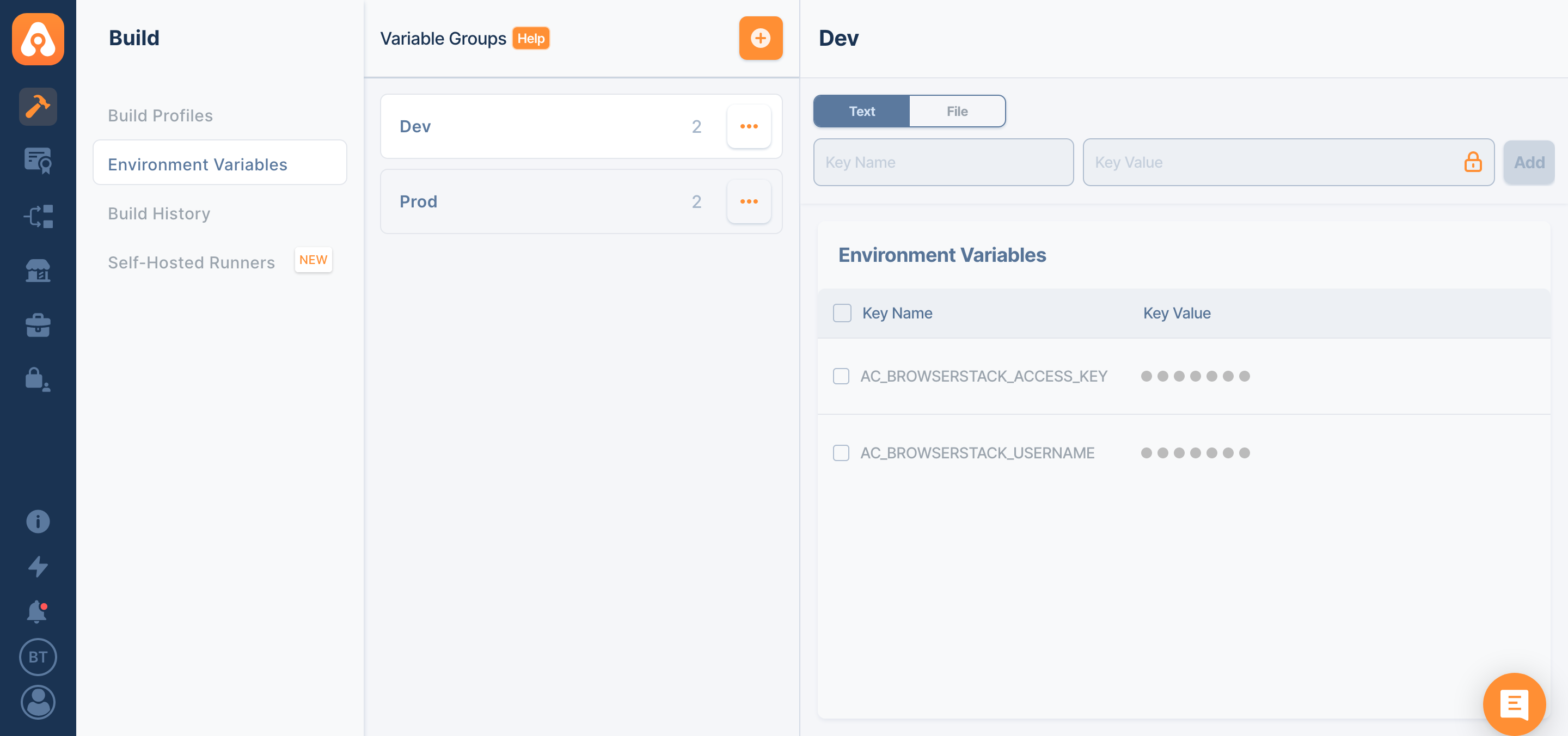The width and height of the screenshot is (1568, 736).
Task: Click the NEW badge
Action: [x=313, y=260]
